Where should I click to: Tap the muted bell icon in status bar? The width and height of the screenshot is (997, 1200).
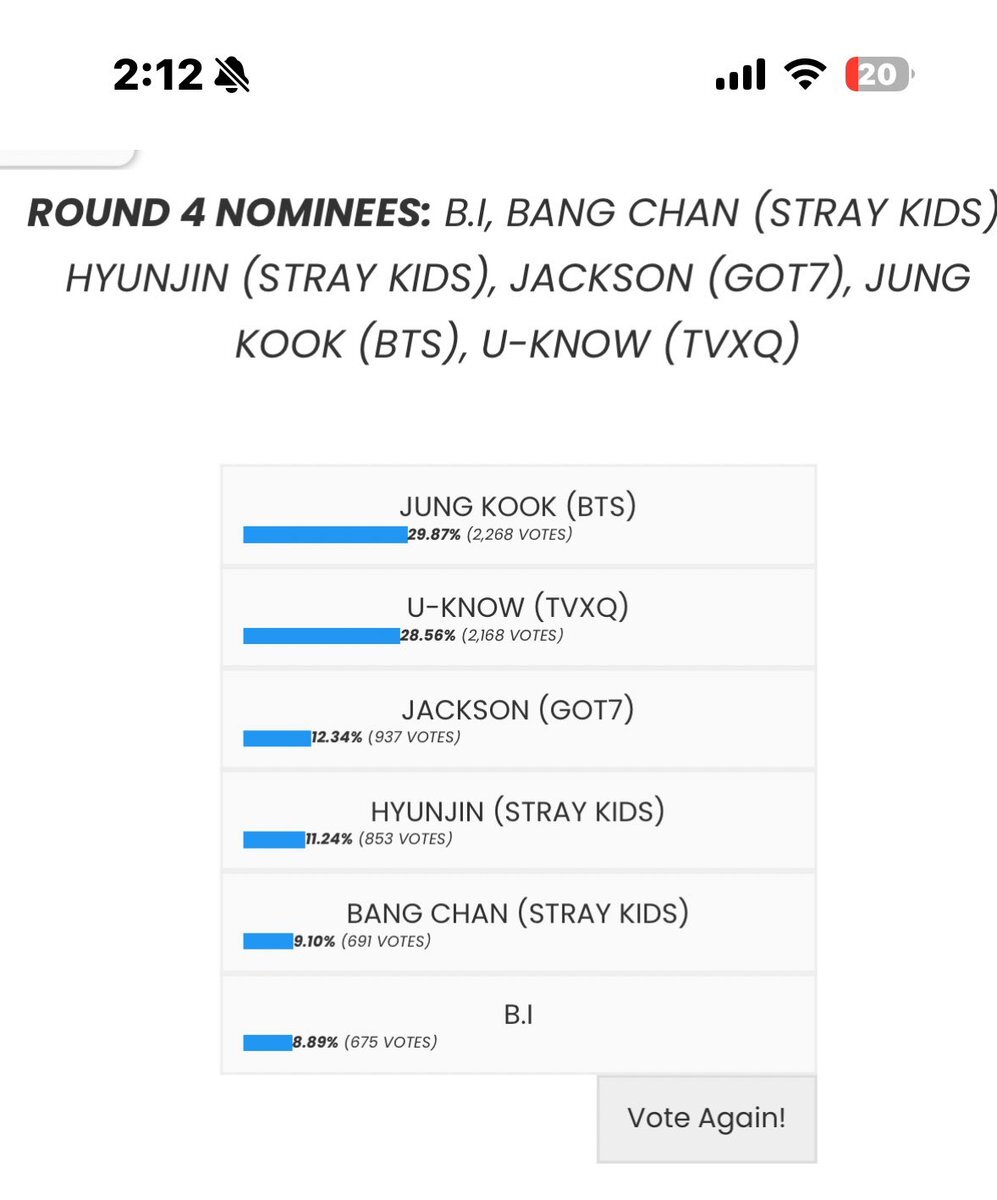point(232,74)
